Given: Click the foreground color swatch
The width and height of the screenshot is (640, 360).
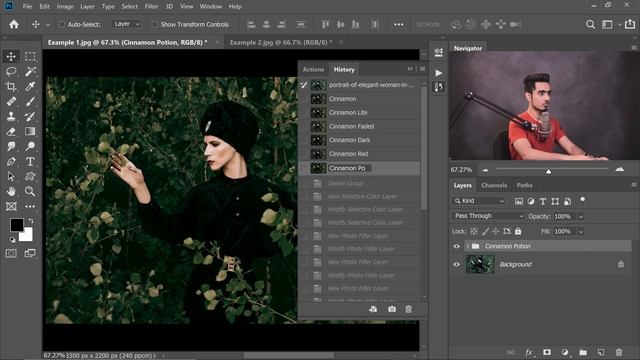Looking at the screenshot, I should click(17, 224).
